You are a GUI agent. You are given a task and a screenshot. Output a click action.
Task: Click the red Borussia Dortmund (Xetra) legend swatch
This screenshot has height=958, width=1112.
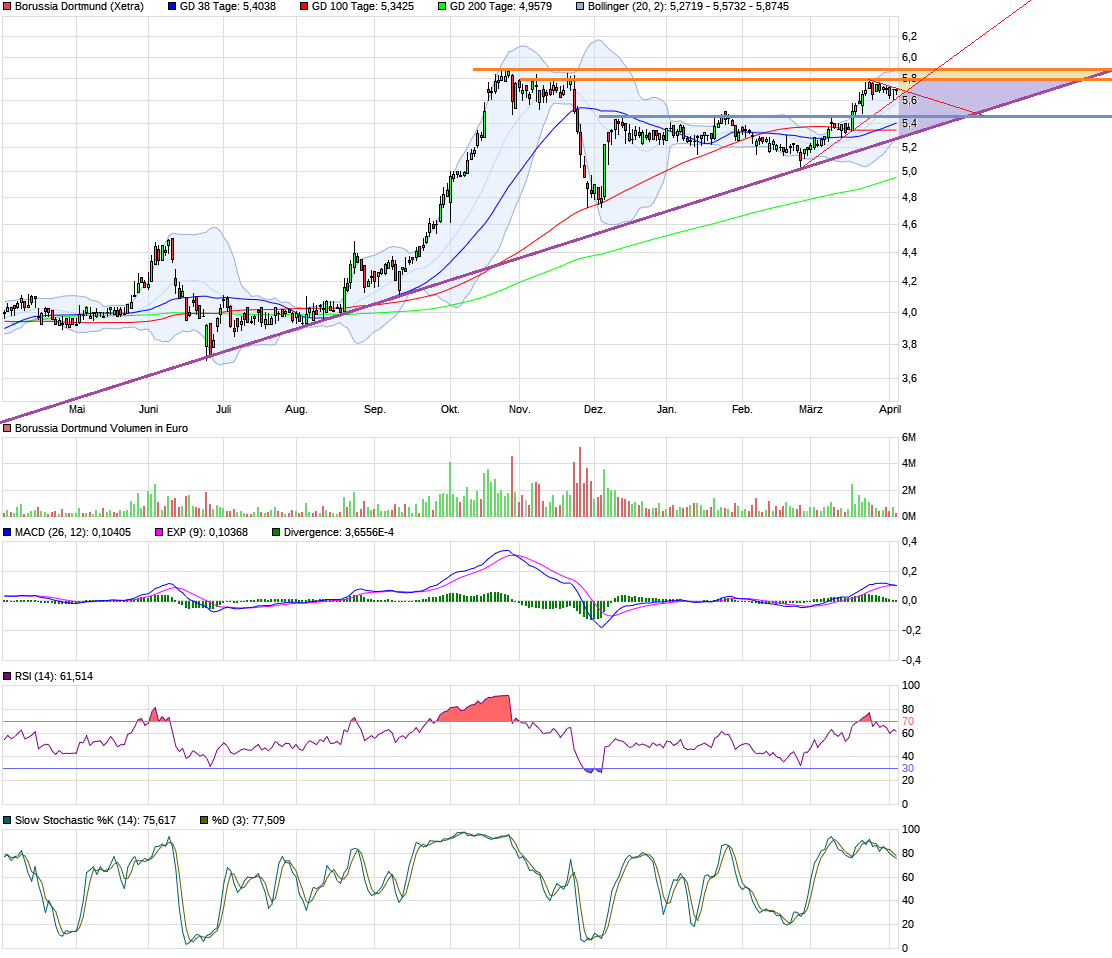[7, 6]
